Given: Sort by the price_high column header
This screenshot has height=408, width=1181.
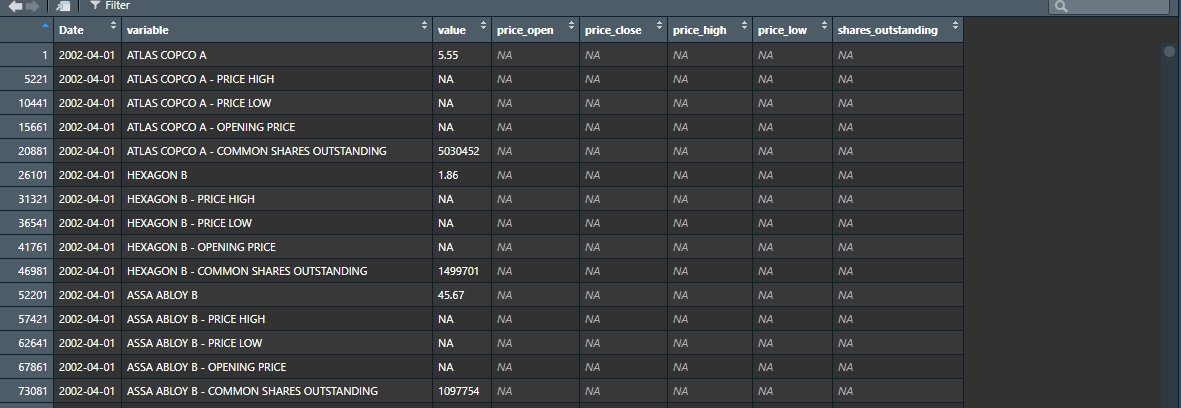Looking at the screenshot, I should click(710, 30).
